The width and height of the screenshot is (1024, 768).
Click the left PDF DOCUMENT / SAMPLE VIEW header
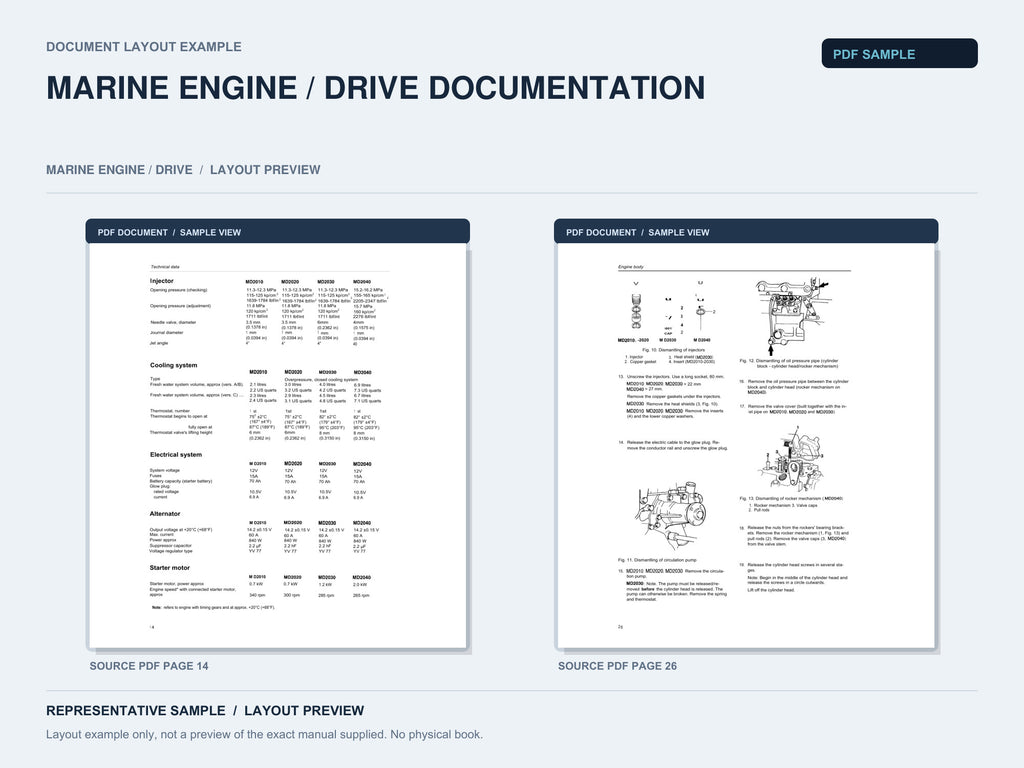click(x=278, y=232)
